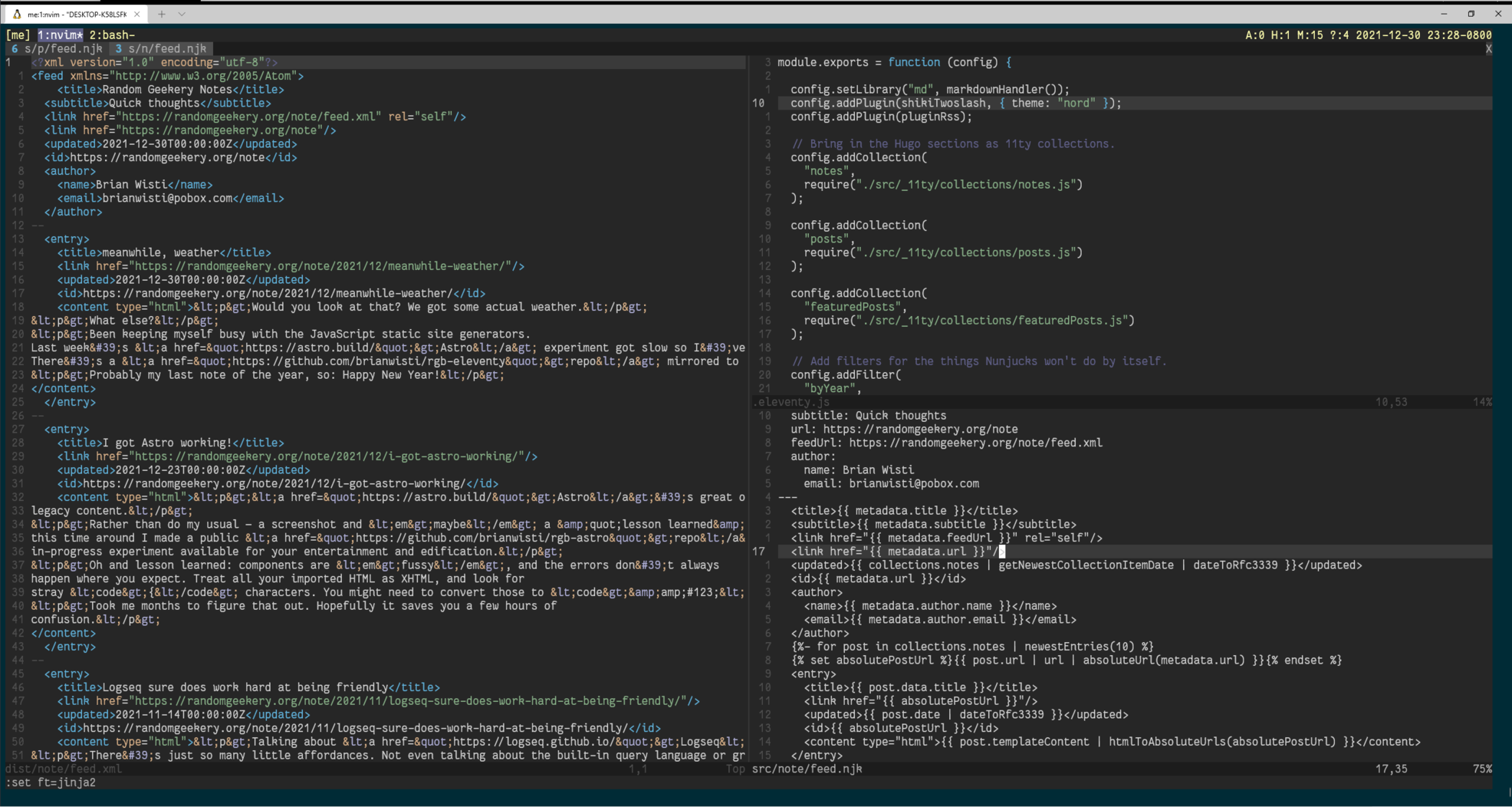Click the 75% scroll position indicator
Viewport: 1512px width, 807px height.
[1482, 769]
